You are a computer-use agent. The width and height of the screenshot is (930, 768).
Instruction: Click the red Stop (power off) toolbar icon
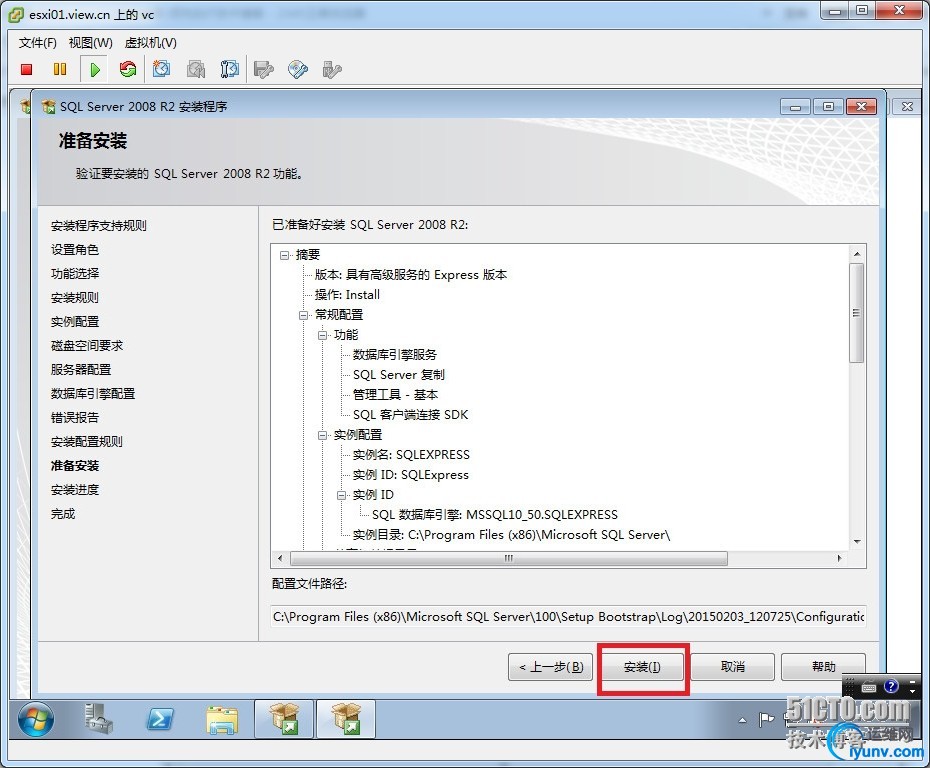(26, 69)
